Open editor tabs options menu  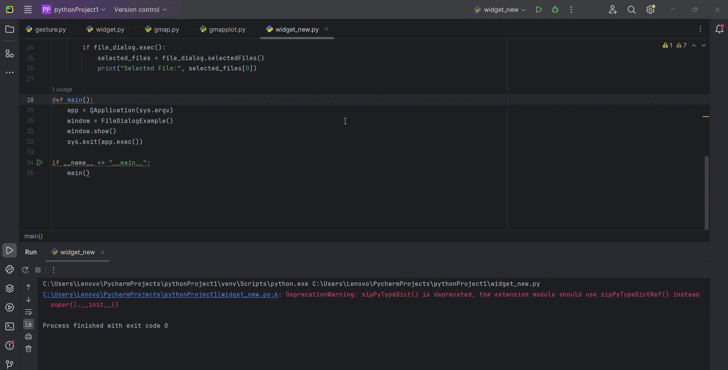coord(700,29)
